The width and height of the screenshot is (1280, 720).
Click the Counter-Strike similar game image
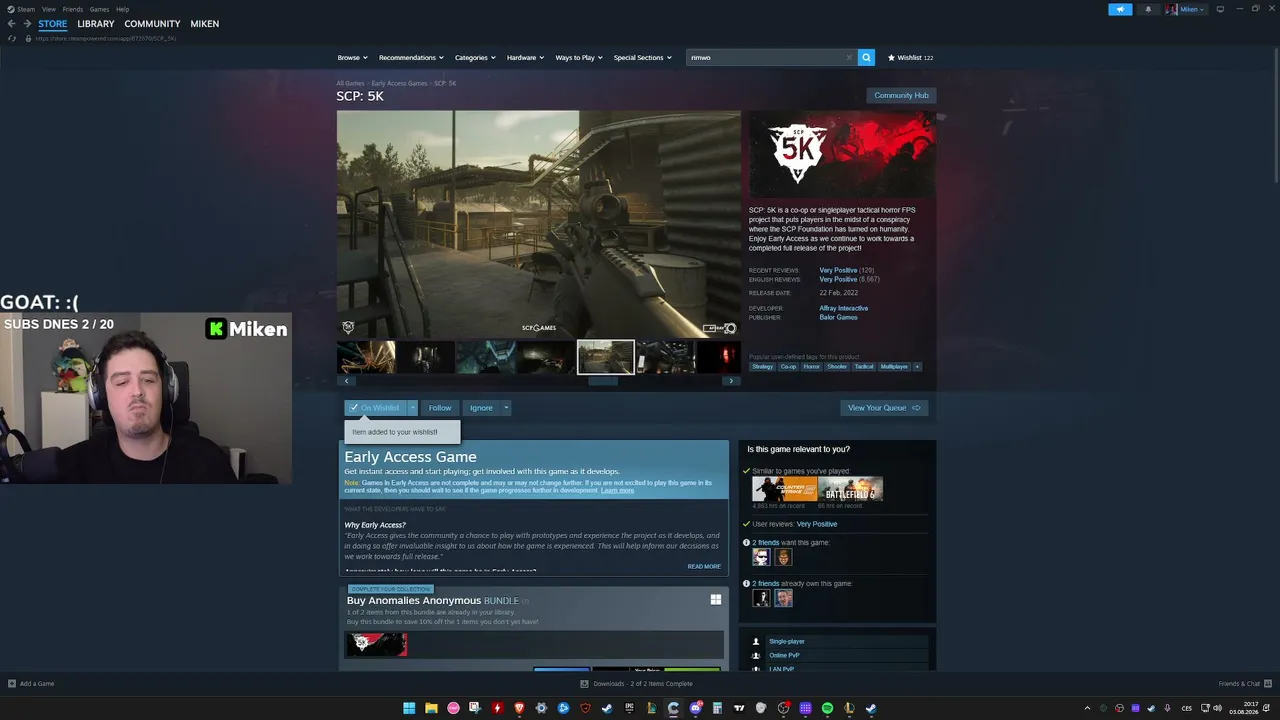click(784, 489)
